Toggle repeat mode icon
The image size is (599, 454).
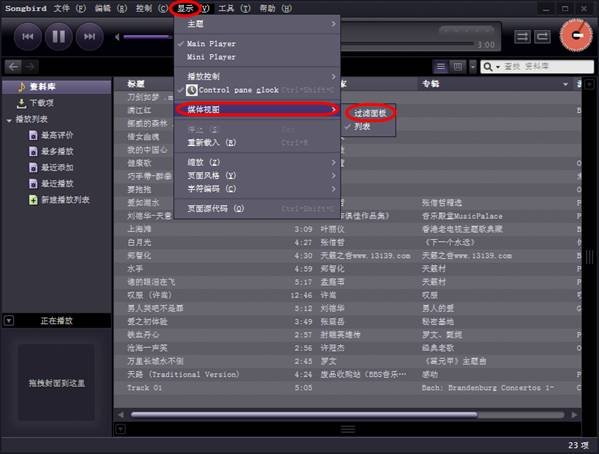(x=542, y=37)
